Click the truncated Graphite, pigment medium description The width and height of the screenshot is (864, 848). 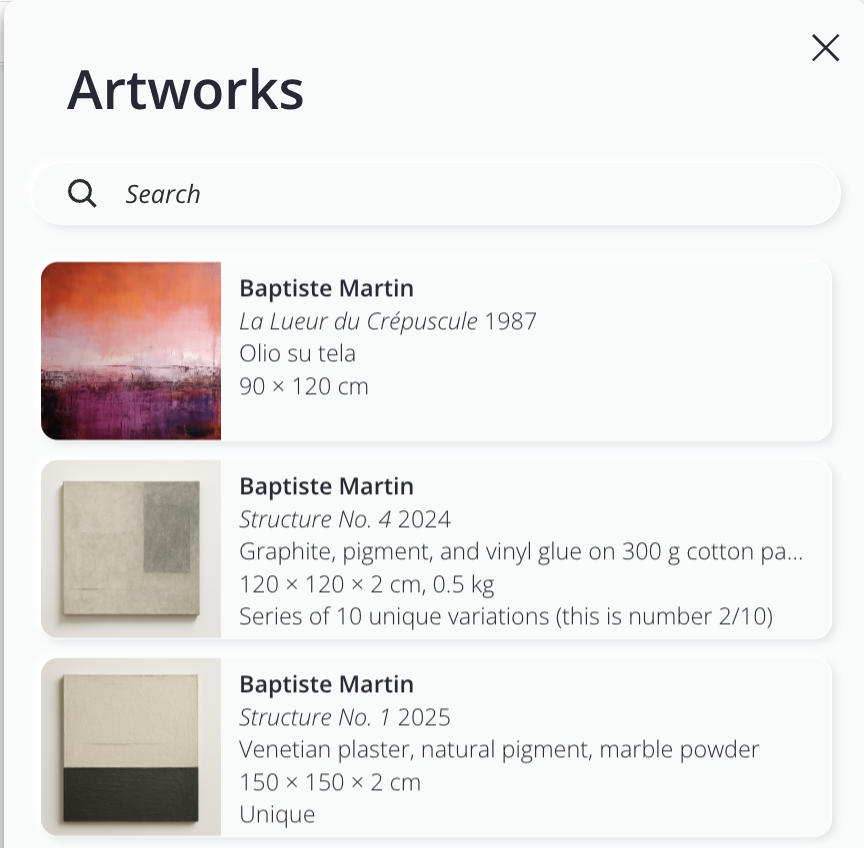pos(521,551)
